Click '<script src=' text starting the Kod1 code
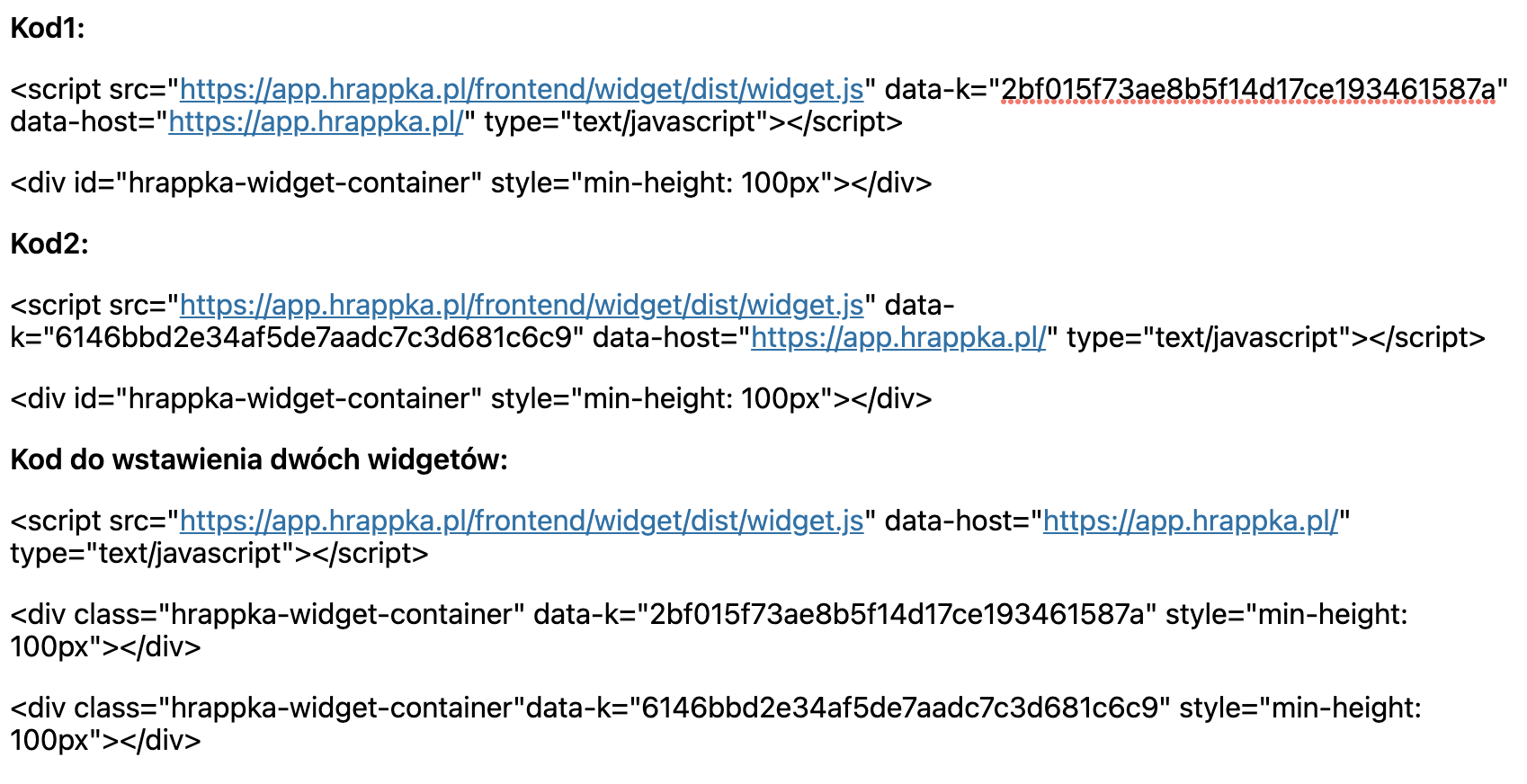Image resolution: width=1527 pixels, height=784 pixels. [x=90, y=89]
